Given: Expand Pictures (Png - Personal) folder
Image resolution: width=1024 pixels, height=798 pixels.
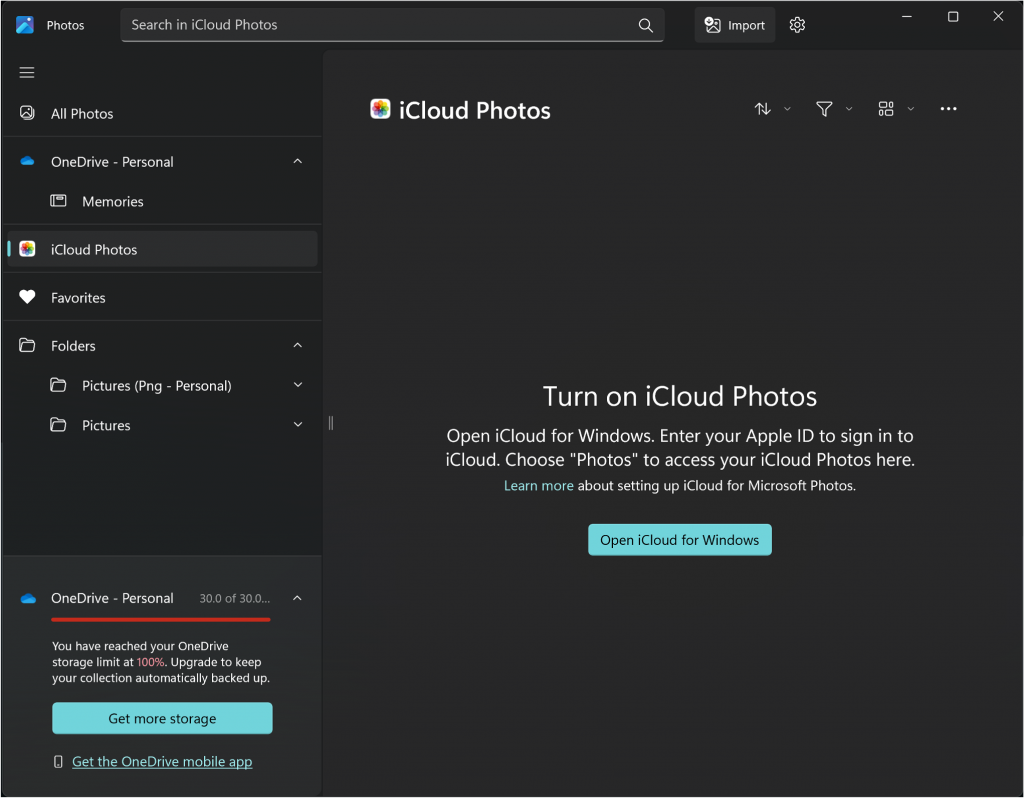Looking at the screenshot, I should (298, 385).
